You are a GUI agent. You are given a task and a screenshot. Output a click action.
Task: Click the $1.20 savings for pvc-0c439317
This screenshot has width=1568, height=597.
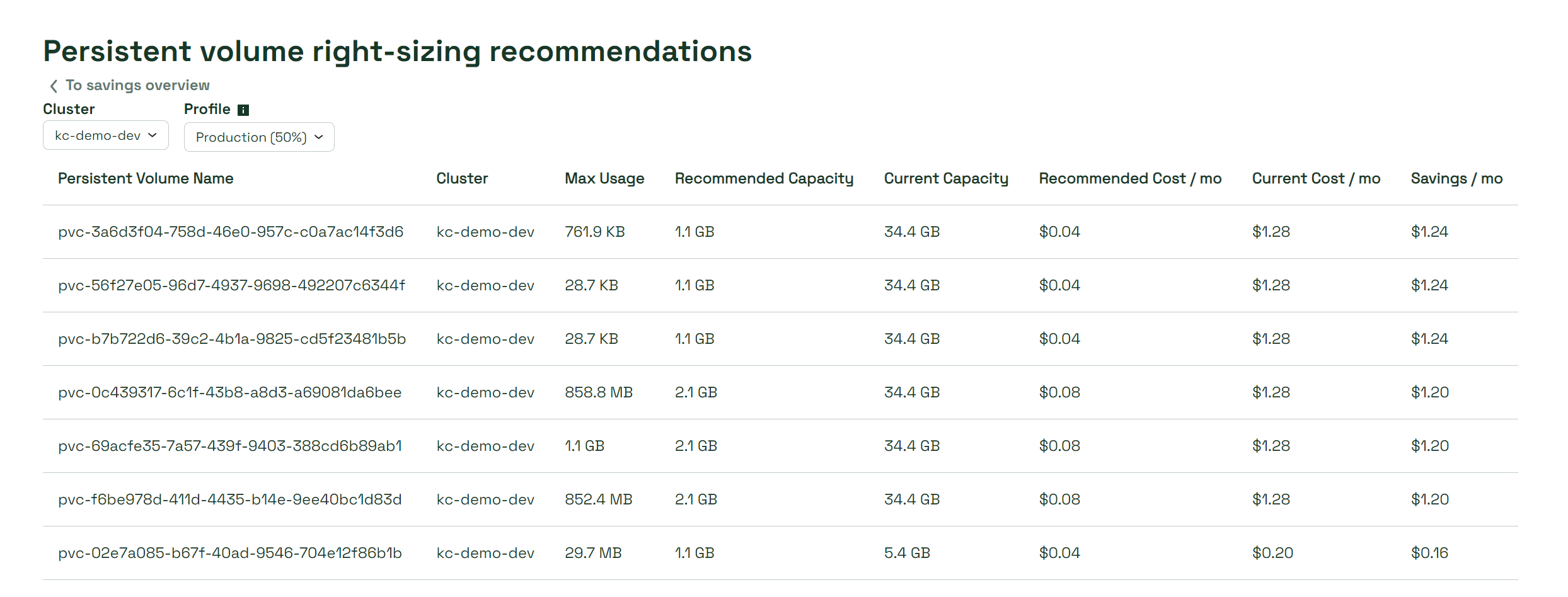(x=1429, y=392)
